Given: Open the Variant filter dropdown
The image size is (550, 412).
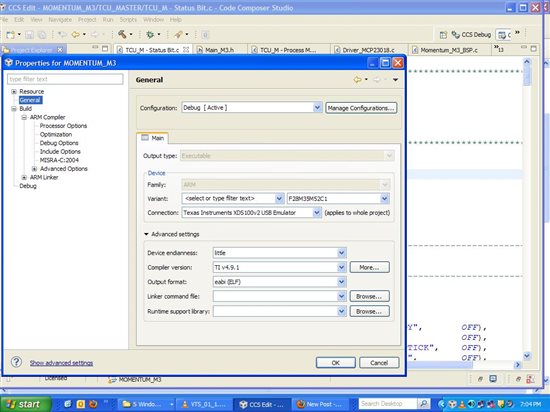Looking at the screenshot, I should pyautogui.click(x=279, y=199).
